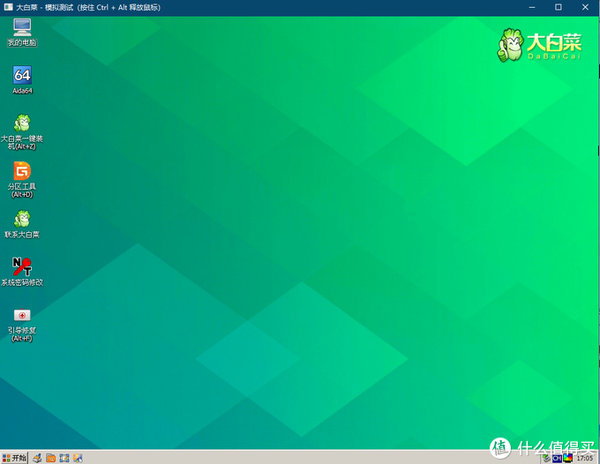Click the 17:05 taskbar clock
The width and height of the screenshot is (600, 464).
(585, 458)
